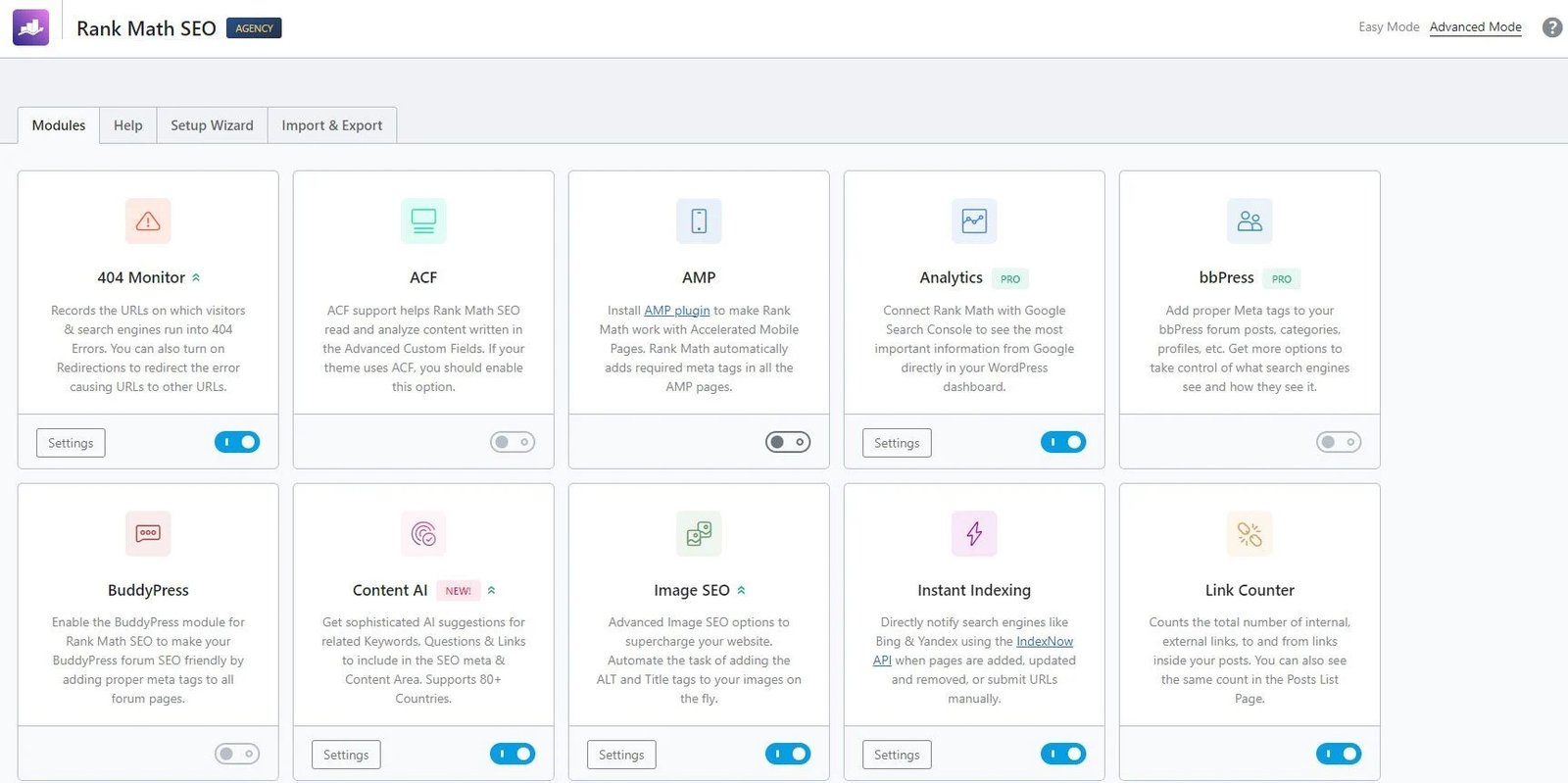Disable the 404 Monitor module toggle
Viewport: 1568px width, 783px height.
(237, 442)
